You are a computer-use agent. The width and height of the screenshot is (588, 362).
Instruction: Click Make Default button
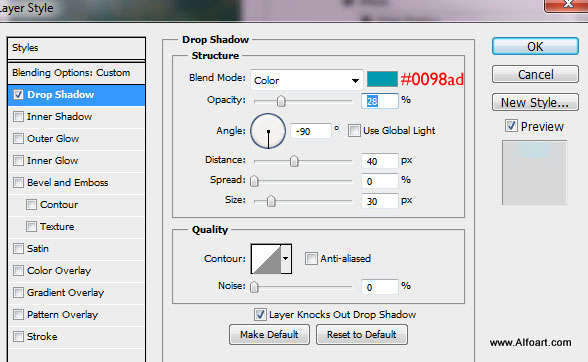coord(269,334)
